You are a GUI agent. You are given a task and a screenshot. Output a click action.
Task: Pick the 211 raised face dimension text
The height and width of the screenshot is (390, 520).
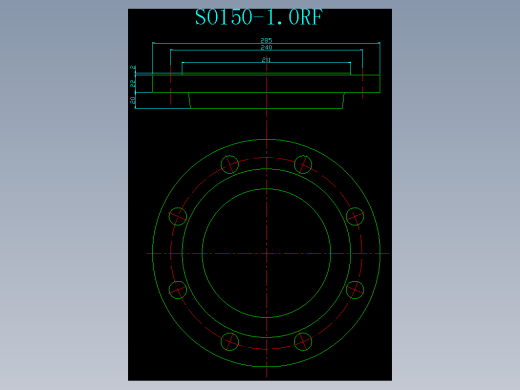266,60
